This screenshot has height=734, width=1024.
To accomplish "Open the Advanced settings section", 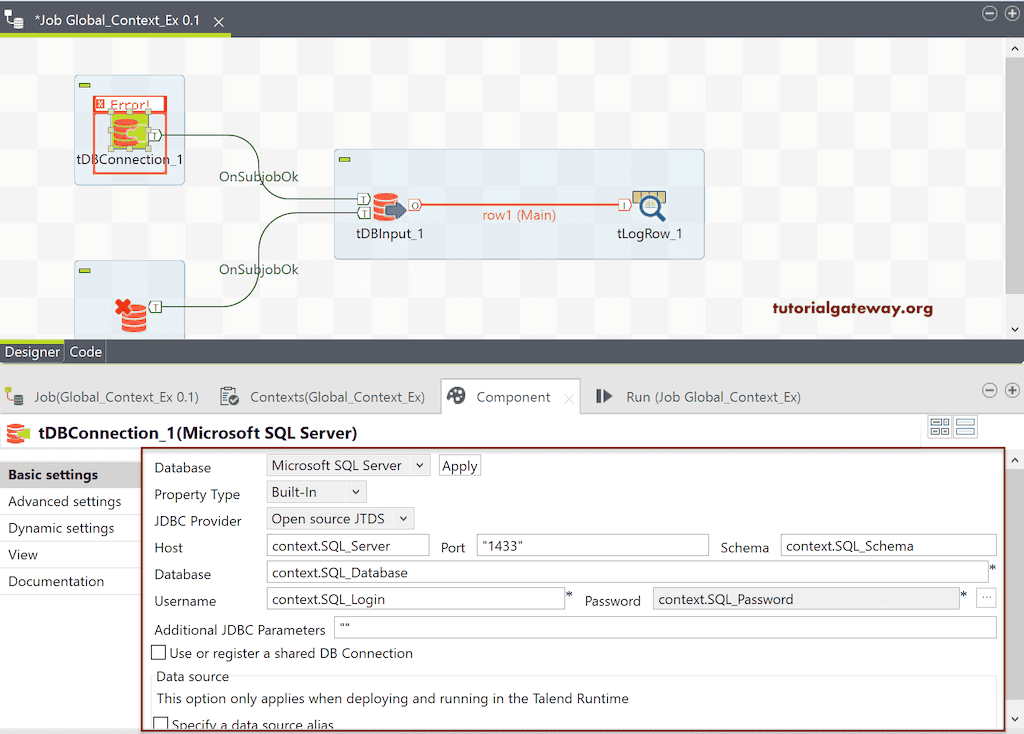I will [62, 501].
